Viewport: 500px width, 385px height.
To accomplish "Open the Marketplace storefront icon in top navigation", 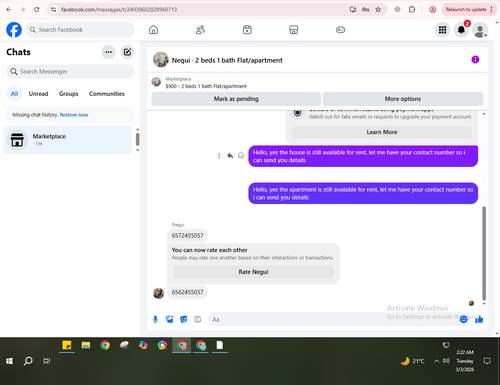I will click(x=294, y=30).
